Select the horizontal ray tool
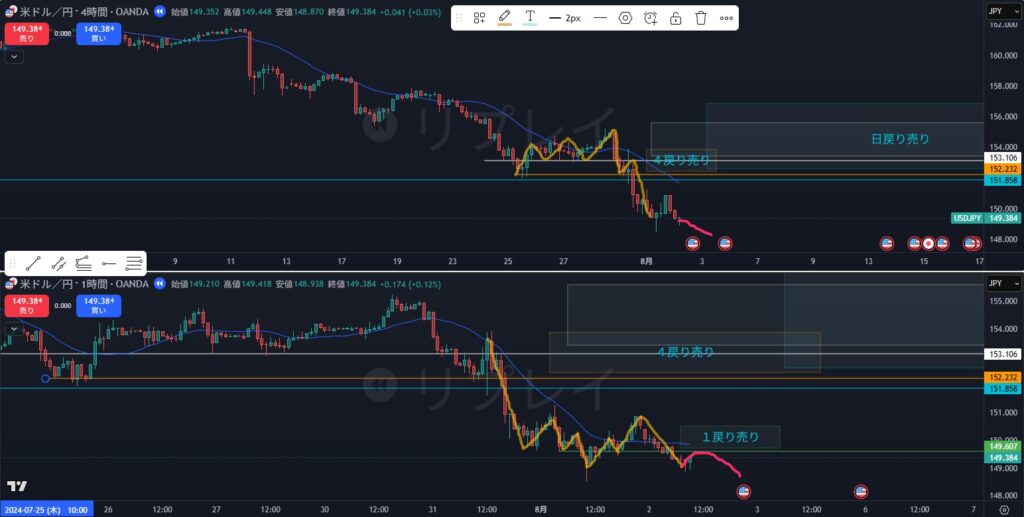1024x517 pixels. [x=109, y=263]
